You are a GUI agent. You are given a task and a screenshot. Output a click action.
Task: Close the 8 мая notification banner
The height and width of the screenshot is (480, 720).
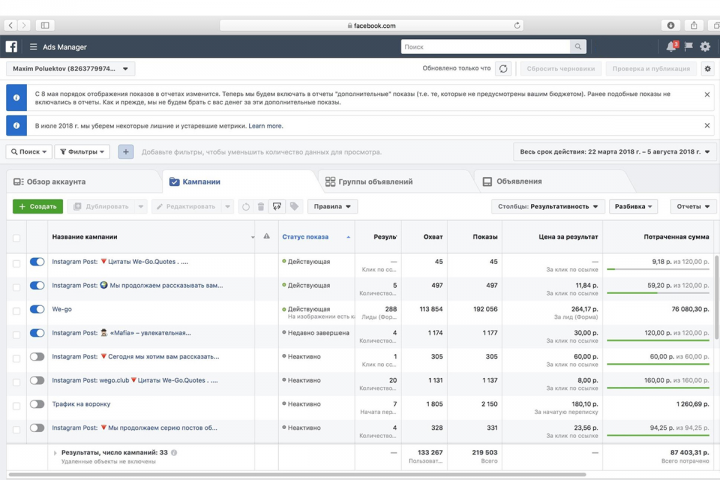tap(707, 94)
